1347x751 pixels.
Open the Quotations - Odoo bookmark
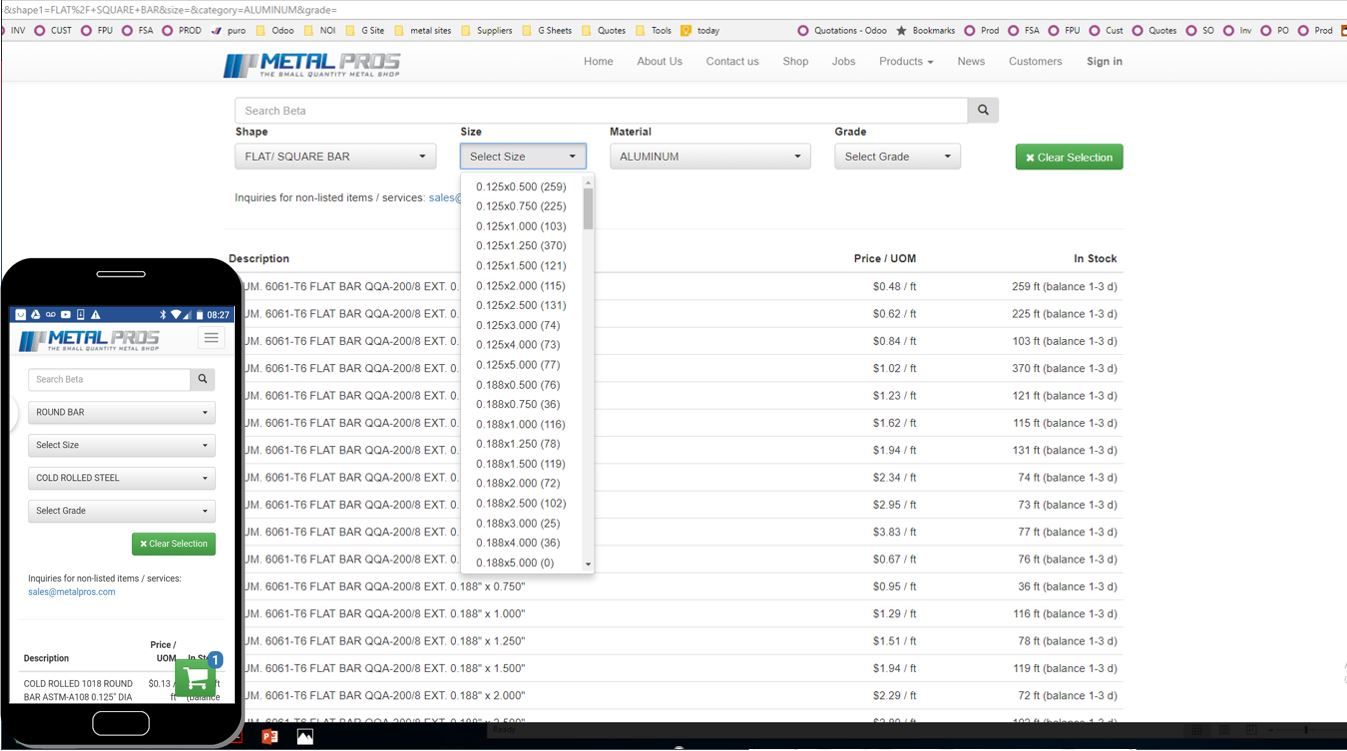[842, 30]
